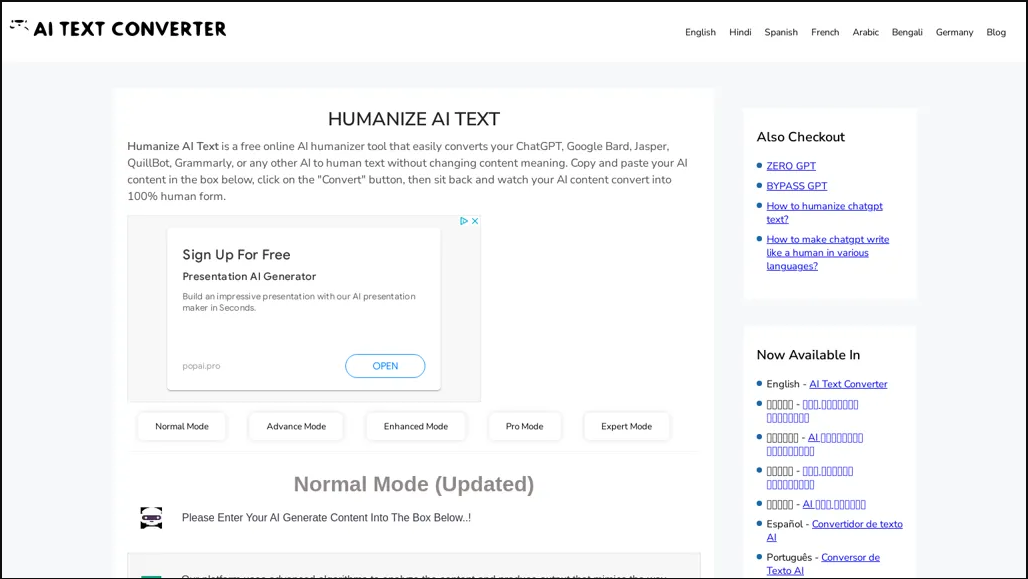Viewport: 1028px width, 579px height.
Task: Open the Convertidor de texto AI link
Action: 856,524
